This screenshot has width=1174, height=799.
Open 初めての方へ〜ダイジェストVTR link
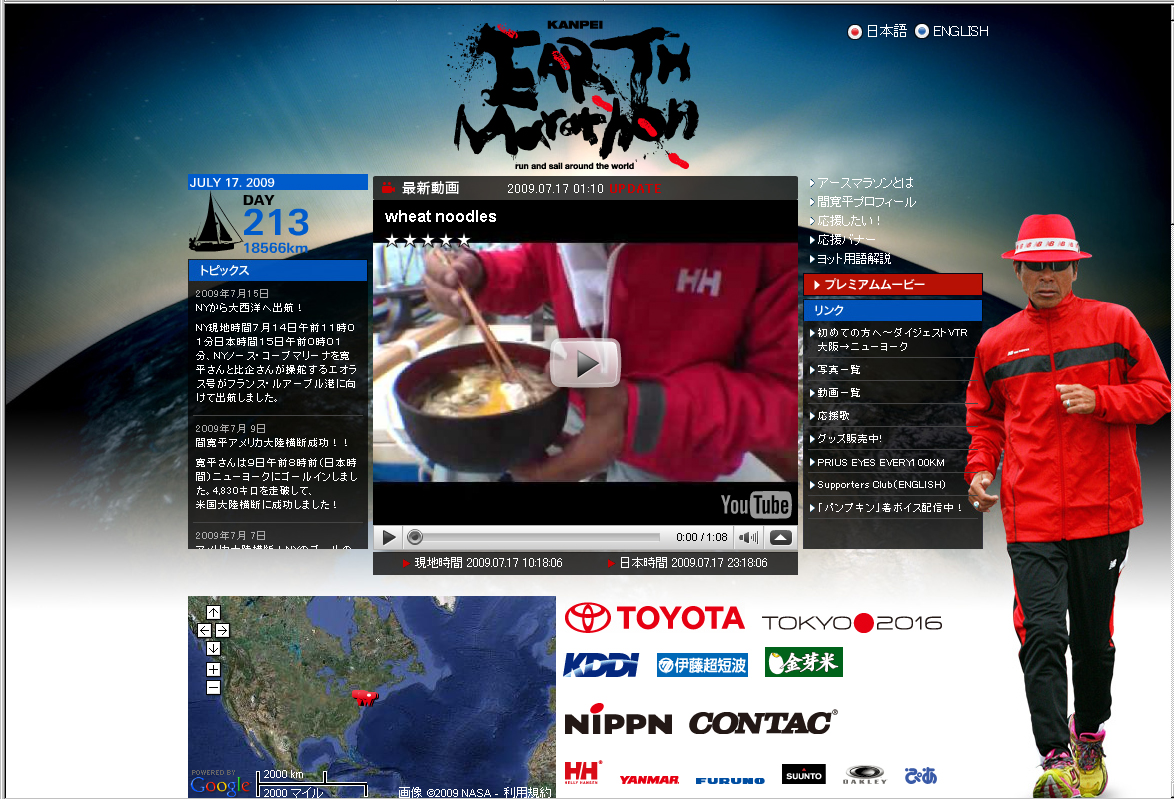(x=892, y=339)
